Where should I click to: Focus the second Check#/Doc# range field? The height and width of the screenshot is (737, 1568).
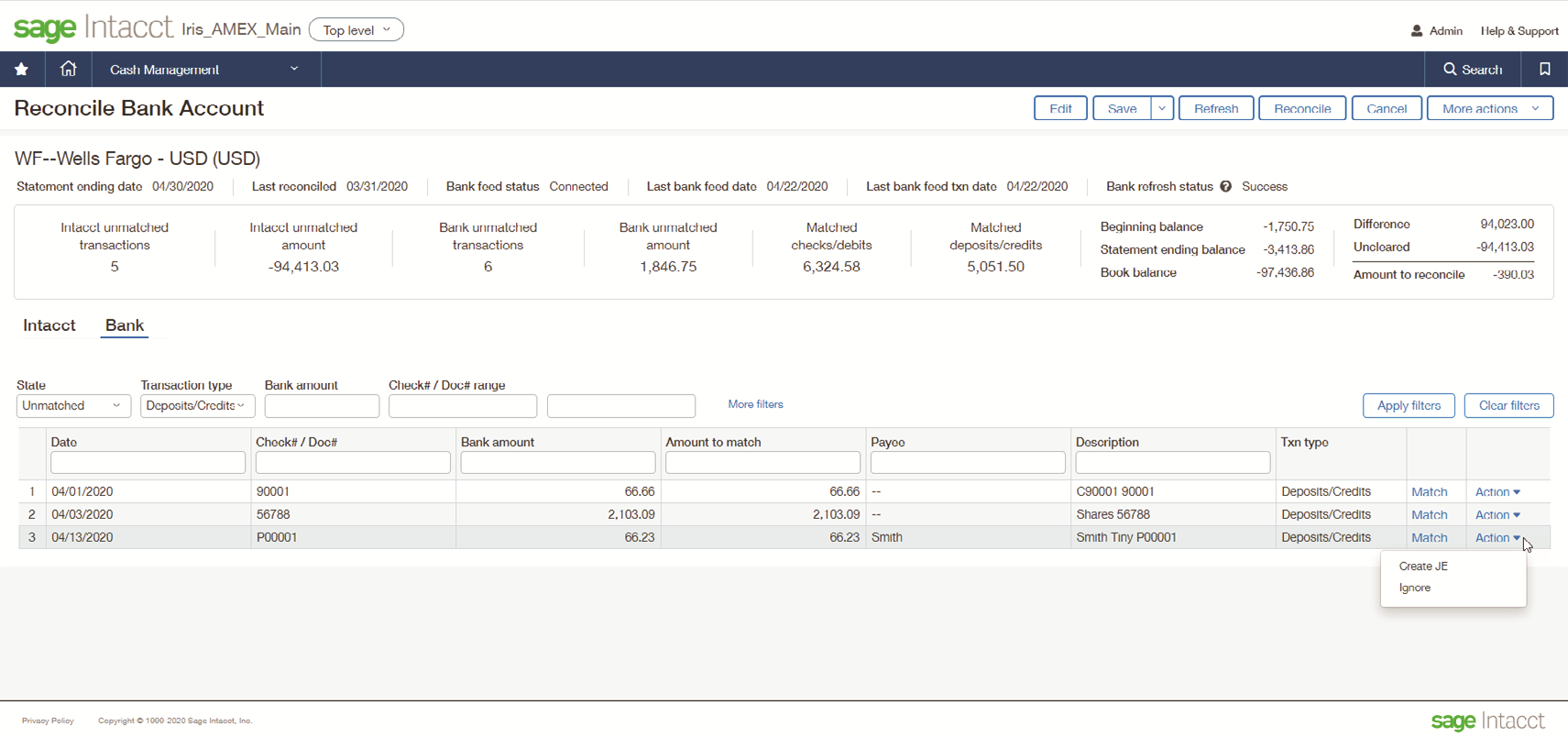pyautogui.click(x=621, y=406)
